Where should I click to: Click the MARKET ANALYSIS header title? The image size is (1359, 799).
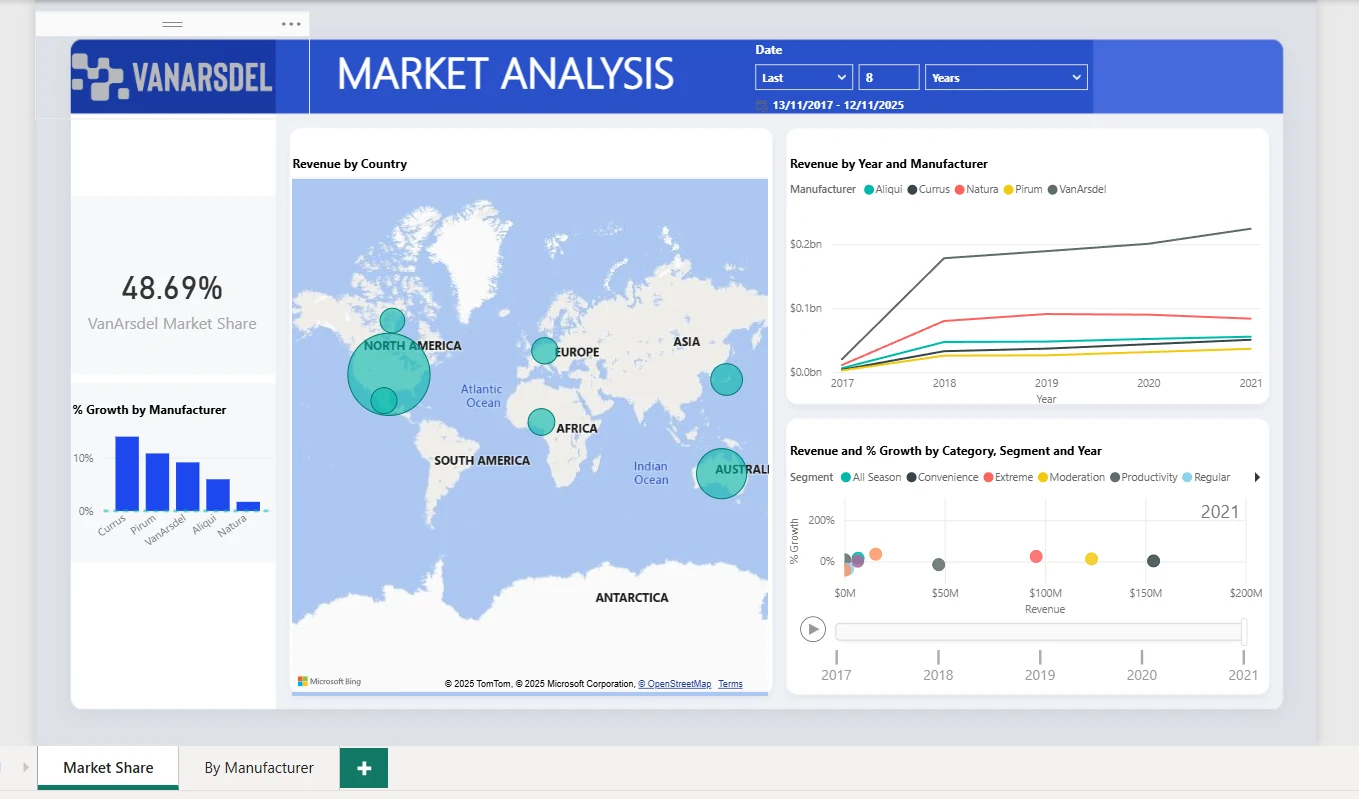point(505,74)
